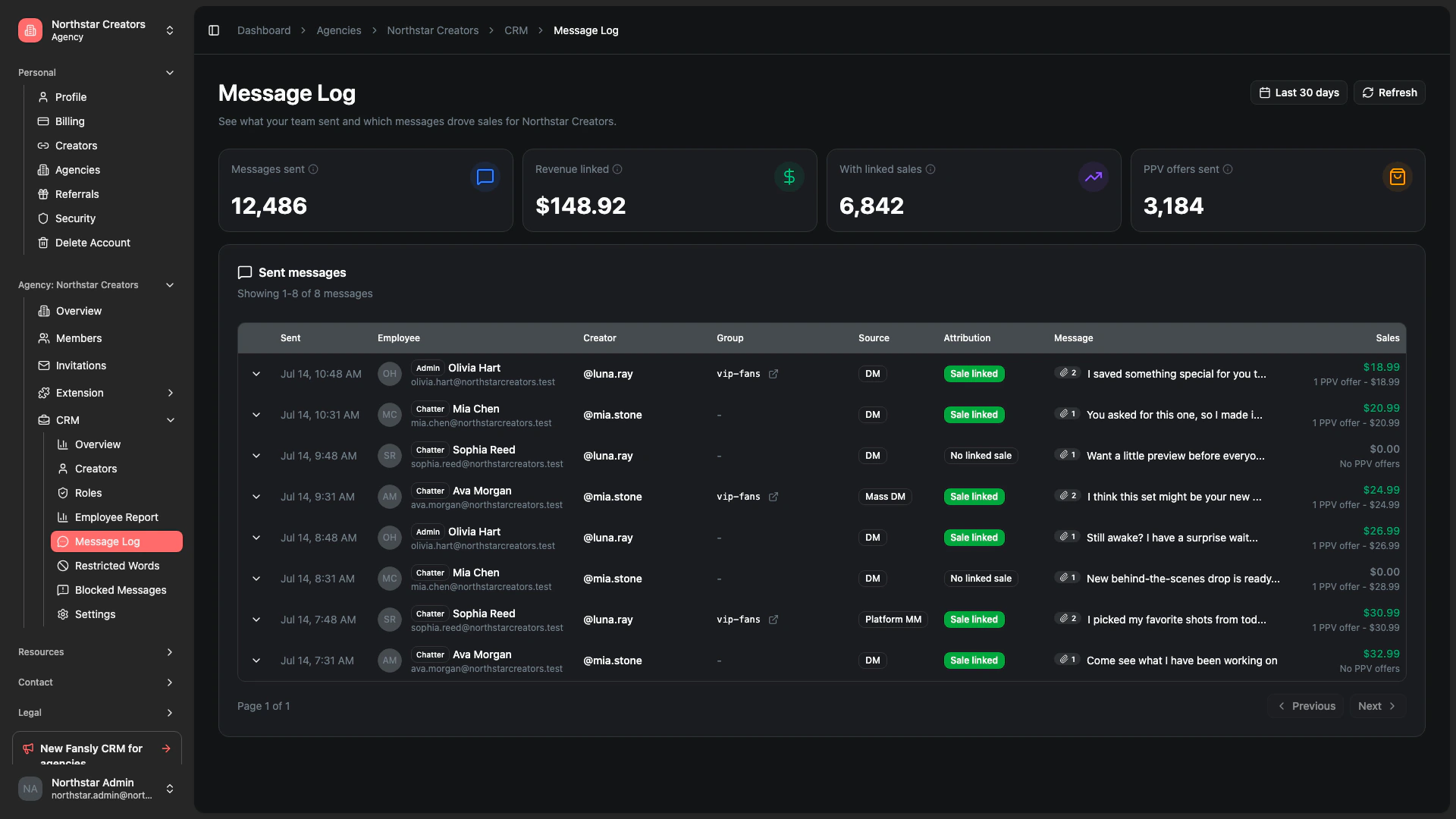Collapse the CRM submenu
1456x819 pixels.
(171, 420)
